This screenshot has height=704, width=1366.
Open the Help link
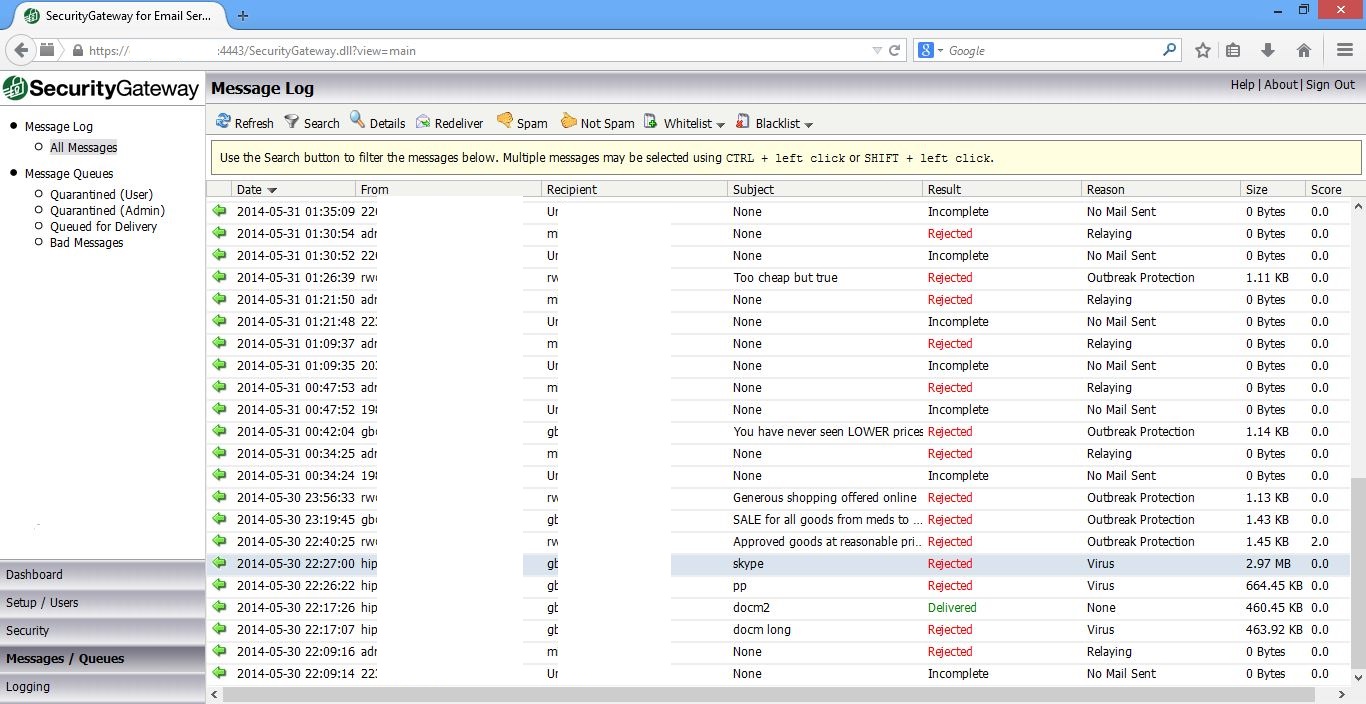pos(1242,85)
